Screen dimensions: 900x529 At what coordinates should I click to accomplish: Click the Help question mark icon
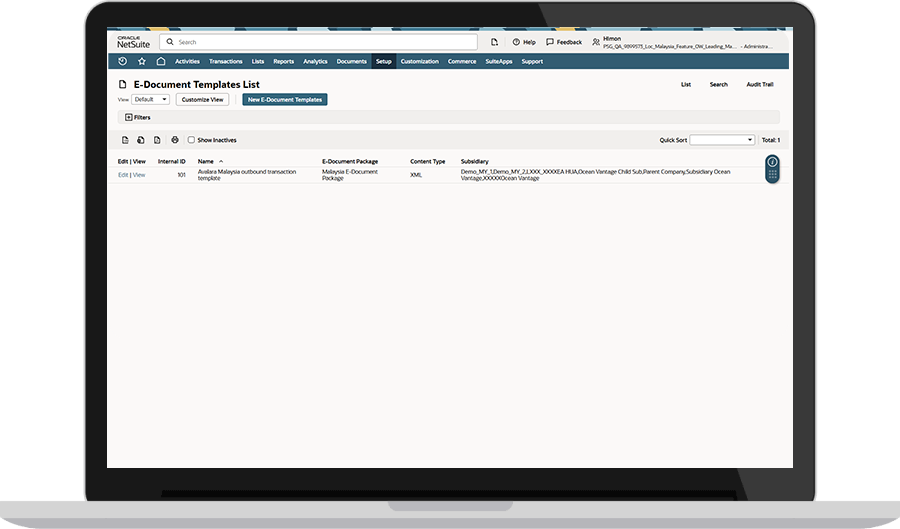coord(516,42)
